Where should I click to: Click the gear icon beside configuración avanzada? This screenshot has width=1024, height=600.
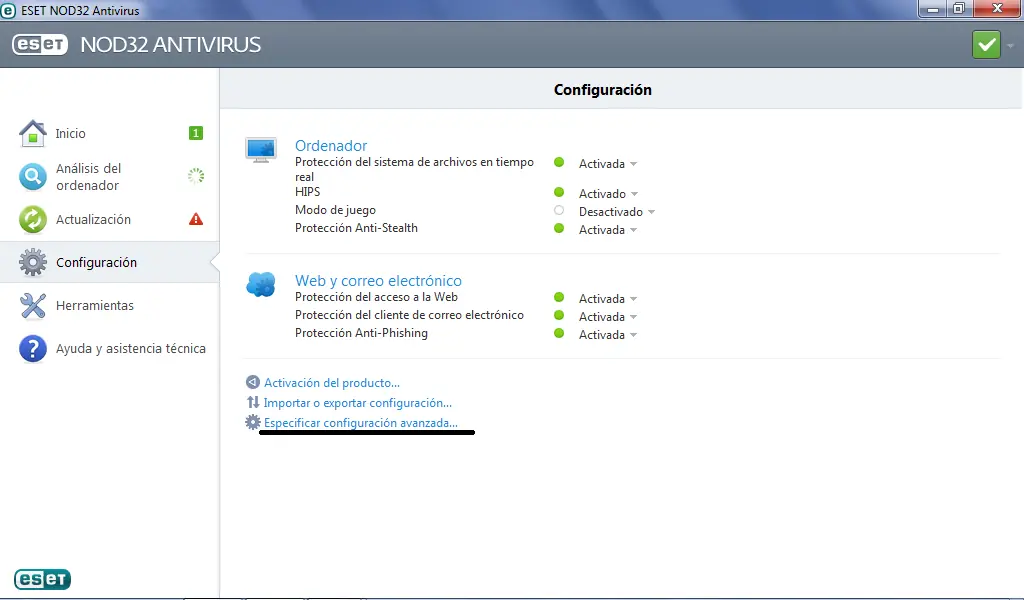coord(253,422)
